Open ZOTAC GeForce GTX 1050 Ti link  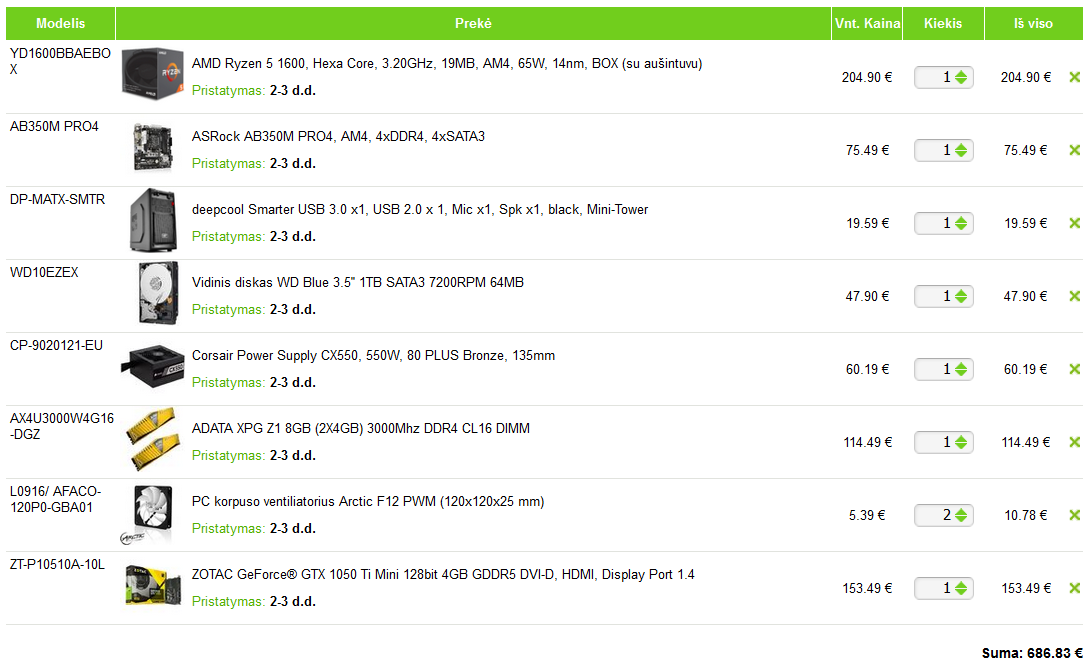coord(443,574)
